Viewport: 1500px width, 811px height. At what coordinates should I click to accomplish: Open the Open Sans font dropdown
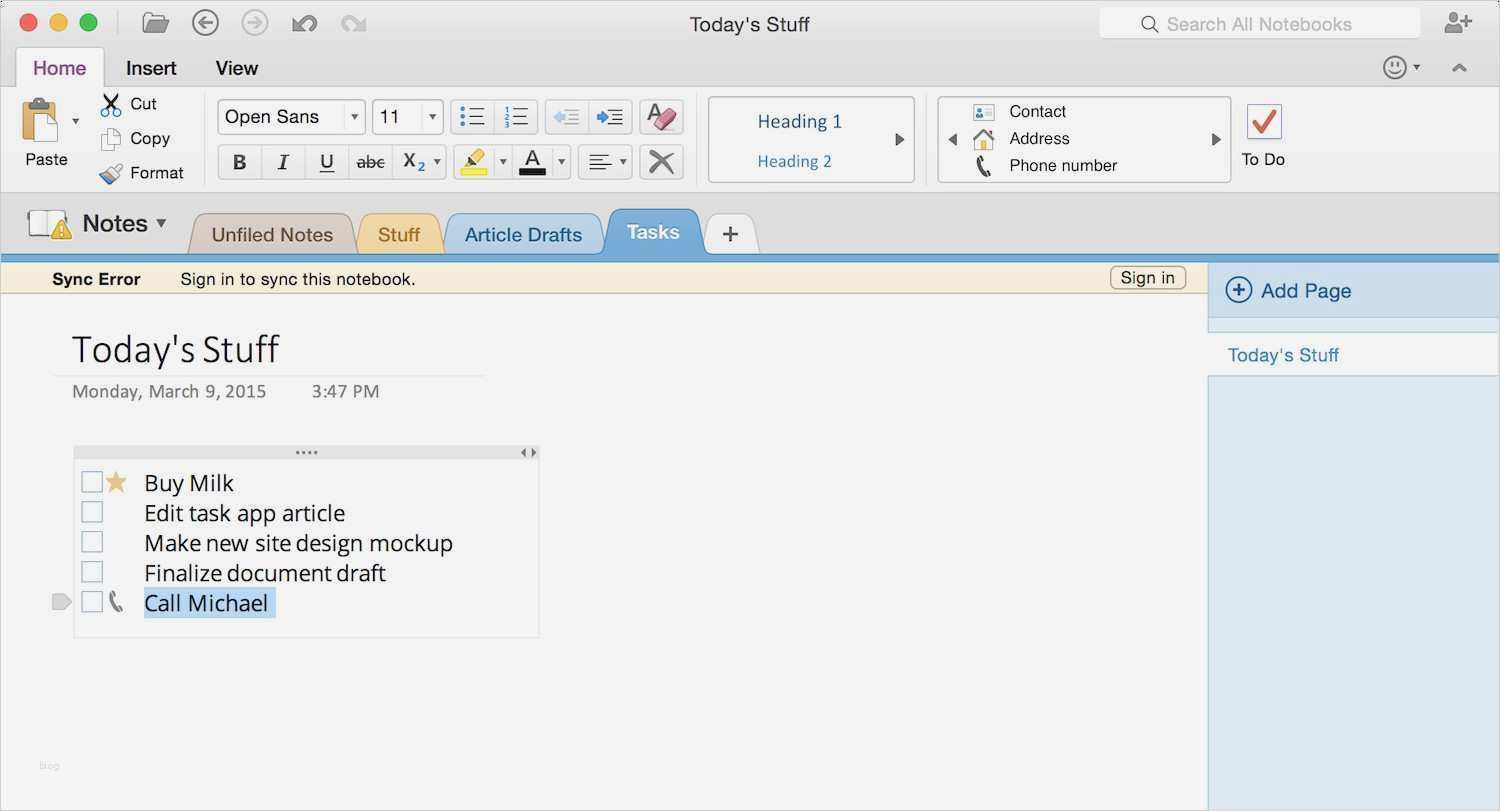pyautogui.click(x=355, y=116)
